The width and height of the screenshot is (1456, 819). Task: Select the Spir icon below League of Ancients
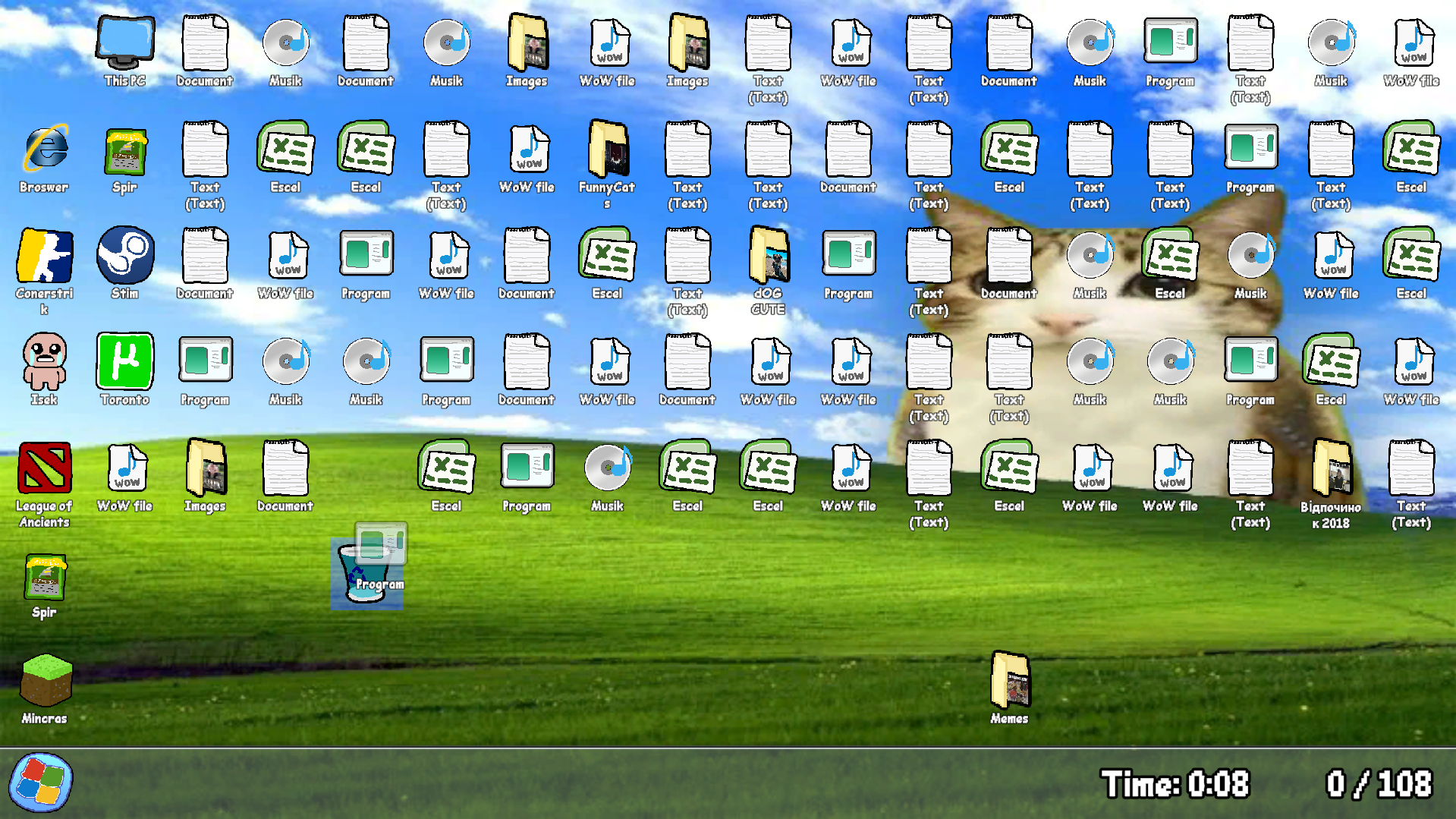[x=44, y=587]
